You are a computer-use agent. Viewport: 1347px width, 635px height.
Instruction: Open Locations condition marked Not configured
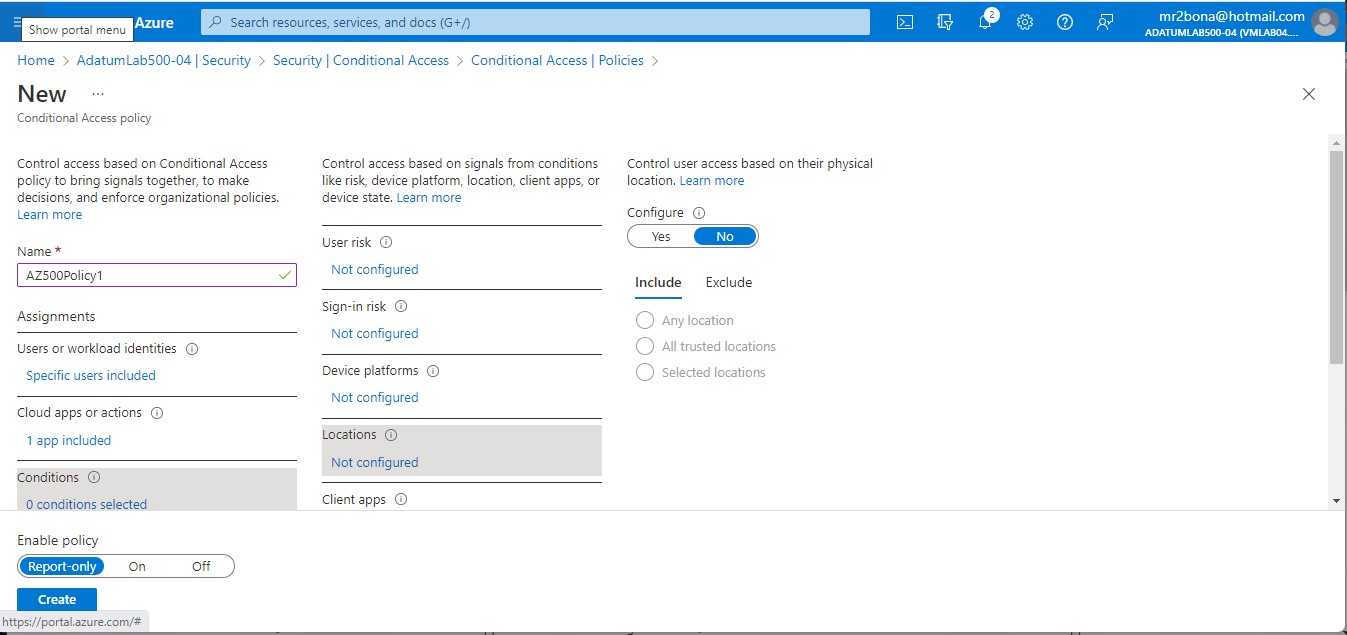pyautogui.click(x=374, y=462)
